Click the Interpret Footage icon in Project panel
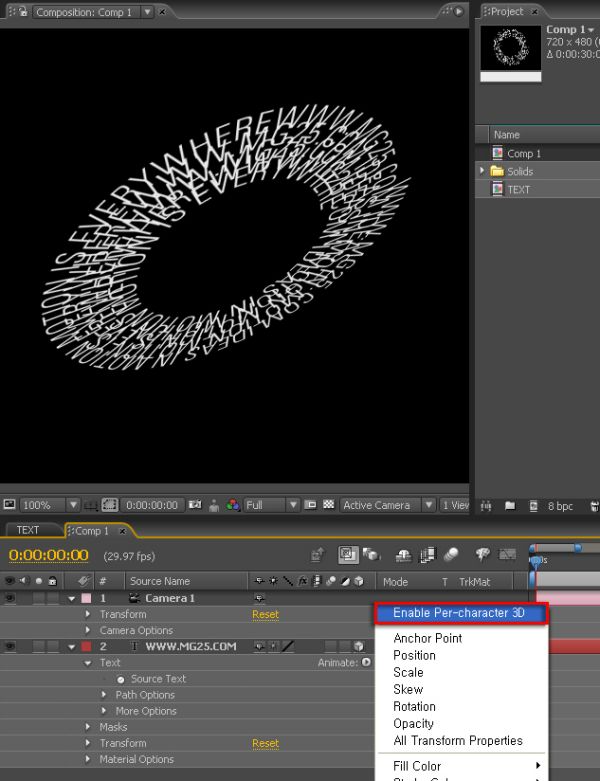The width and height of the screenshot is (600, 781). tap(486, 506)
